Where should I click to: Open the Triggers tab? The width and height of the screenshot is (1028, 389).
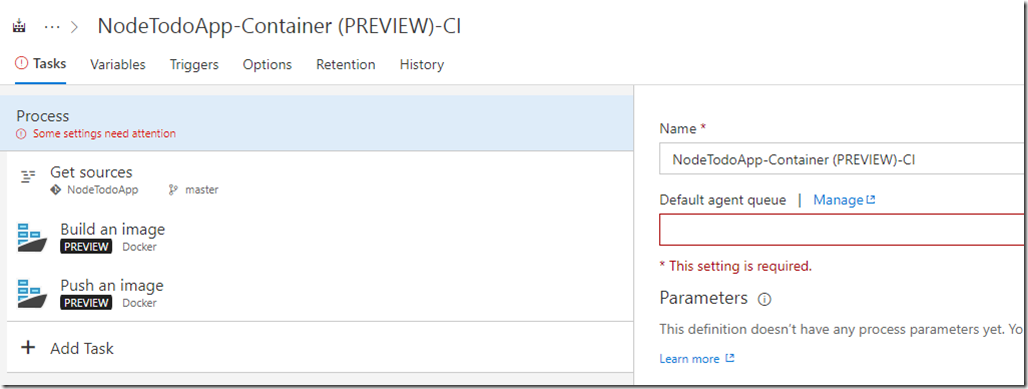tap(194, 64)
